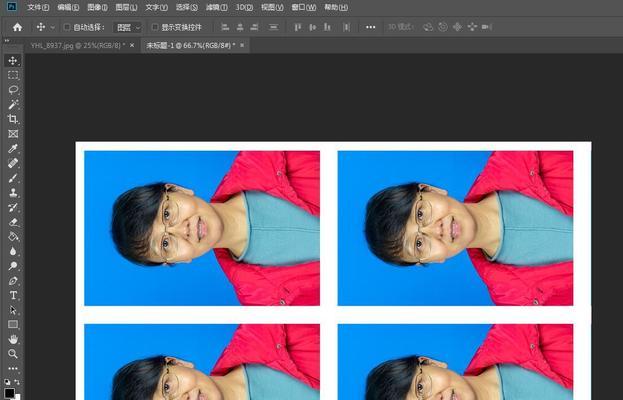Image resolution: width=623 pixels, height=400 pixels.
Task: Open the 文字(Y) menu
Action: (156, 7)
